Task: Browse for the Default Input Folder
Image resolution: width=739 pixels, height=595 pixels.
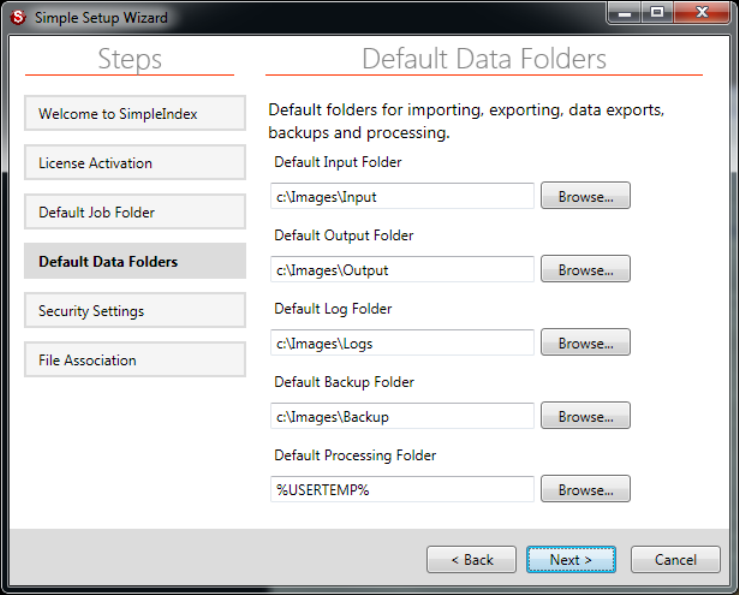Action: coord(585,197)
